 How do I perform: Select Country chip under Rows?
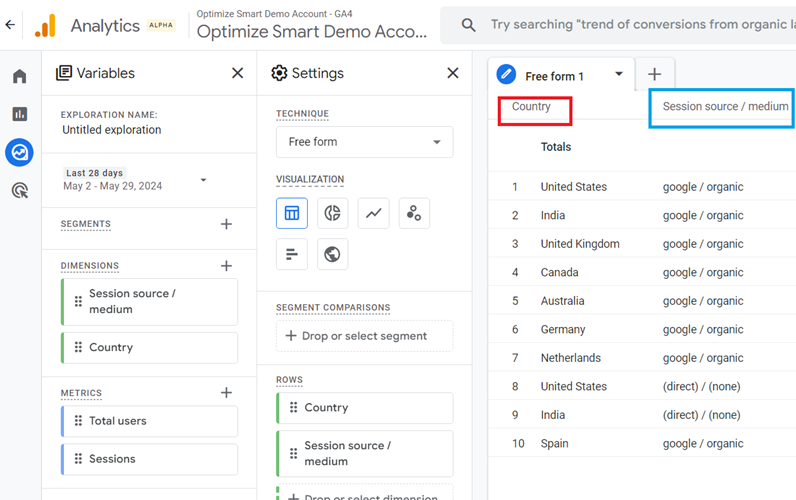coord(364,408)
